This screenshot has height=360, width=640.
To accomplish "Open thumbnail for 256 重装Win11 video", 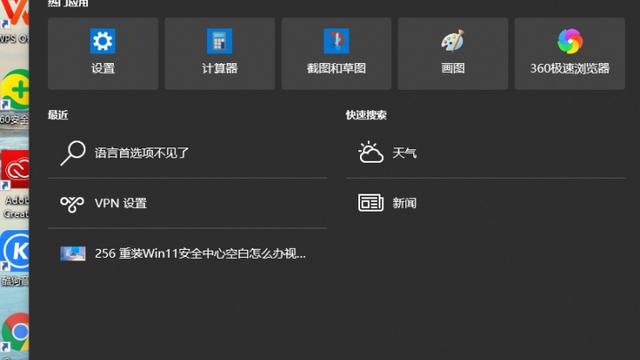I will [x=73, y=253].
